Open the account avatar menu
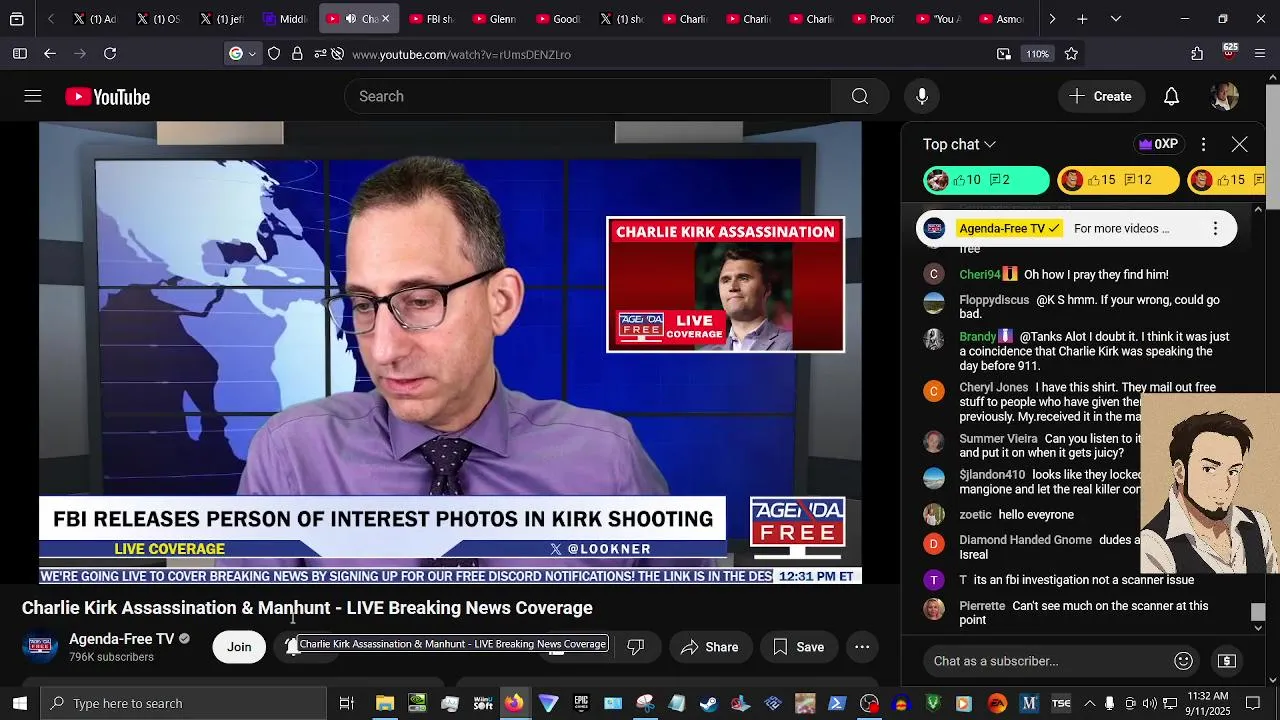This screenshot has height=720, width=1280. (1224, 96)
